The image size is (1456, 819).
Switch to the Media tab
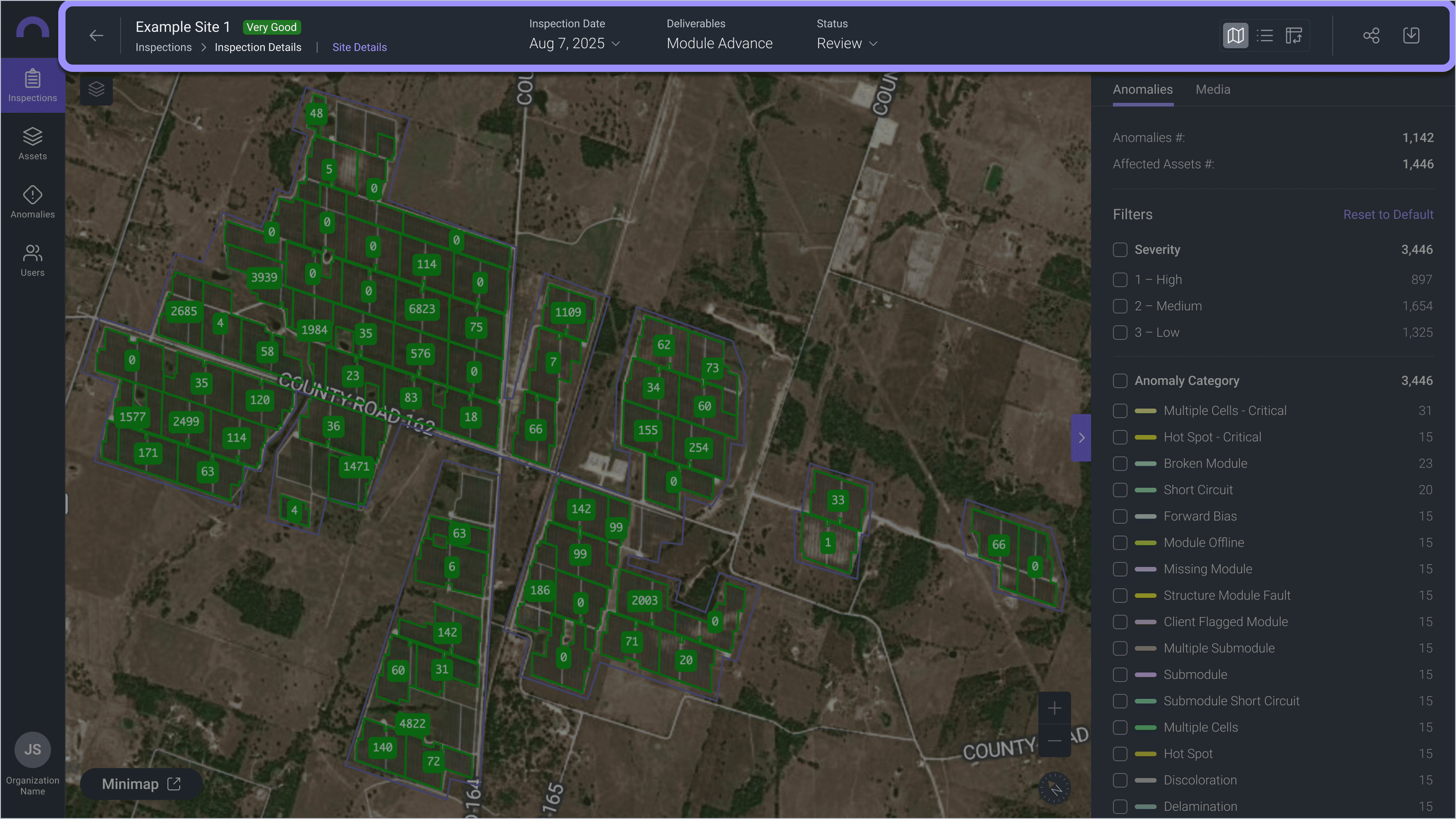(1213, 89)
